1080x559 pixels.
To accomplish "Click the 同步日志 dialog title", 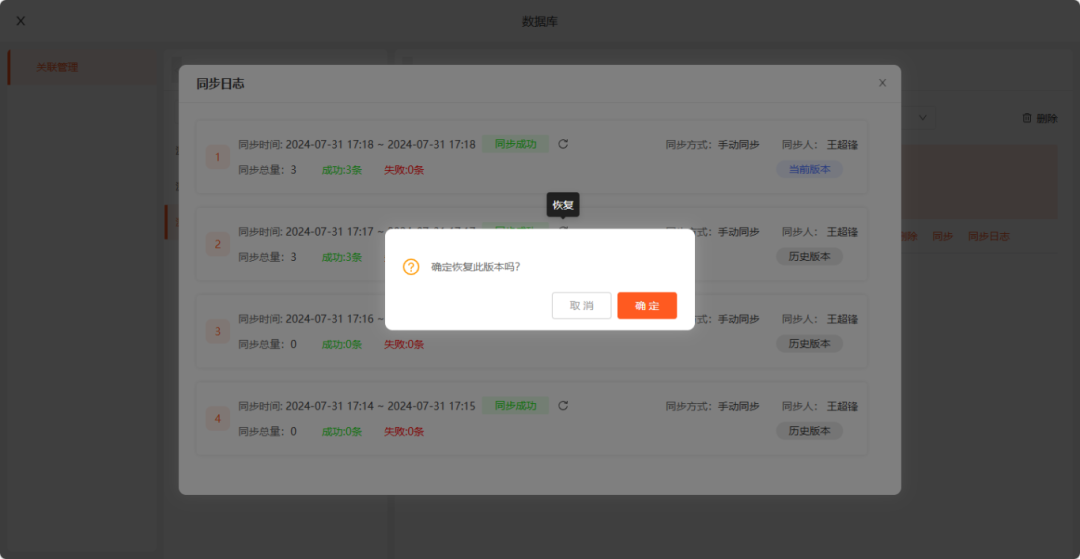I will (220, 84).
